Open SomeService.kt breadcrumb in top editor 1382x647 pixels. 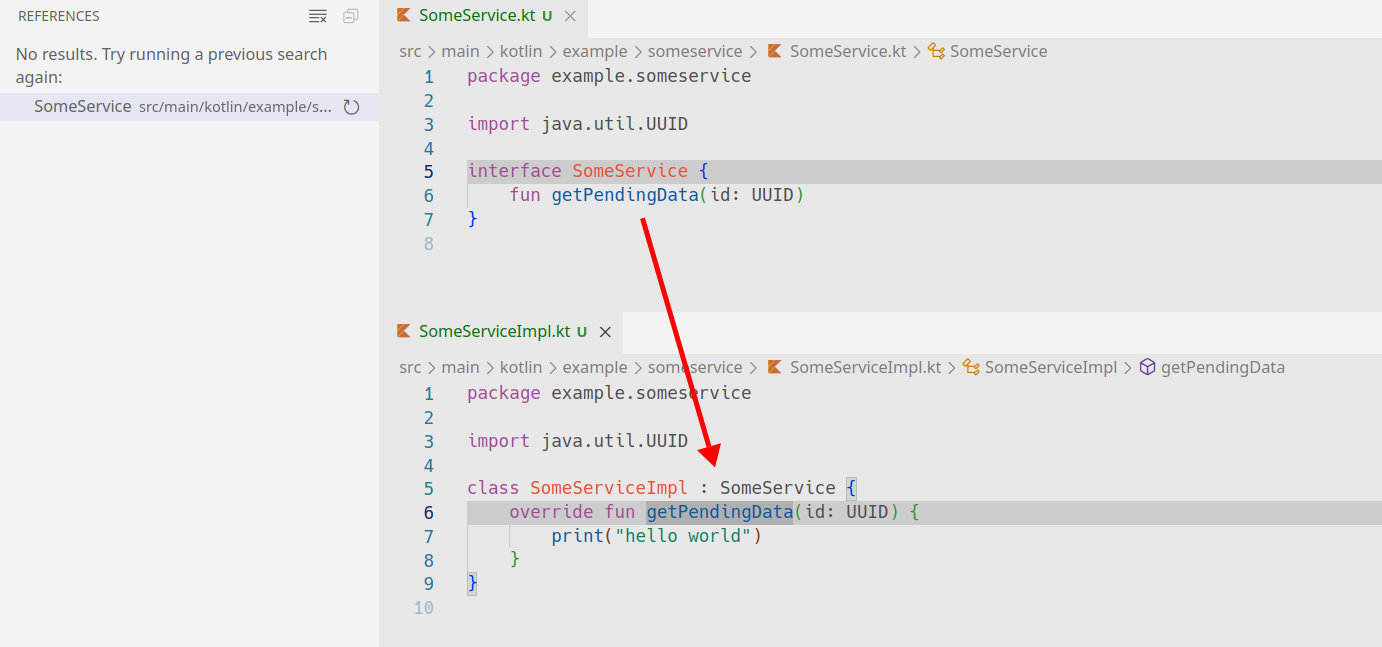click(848, 51)
